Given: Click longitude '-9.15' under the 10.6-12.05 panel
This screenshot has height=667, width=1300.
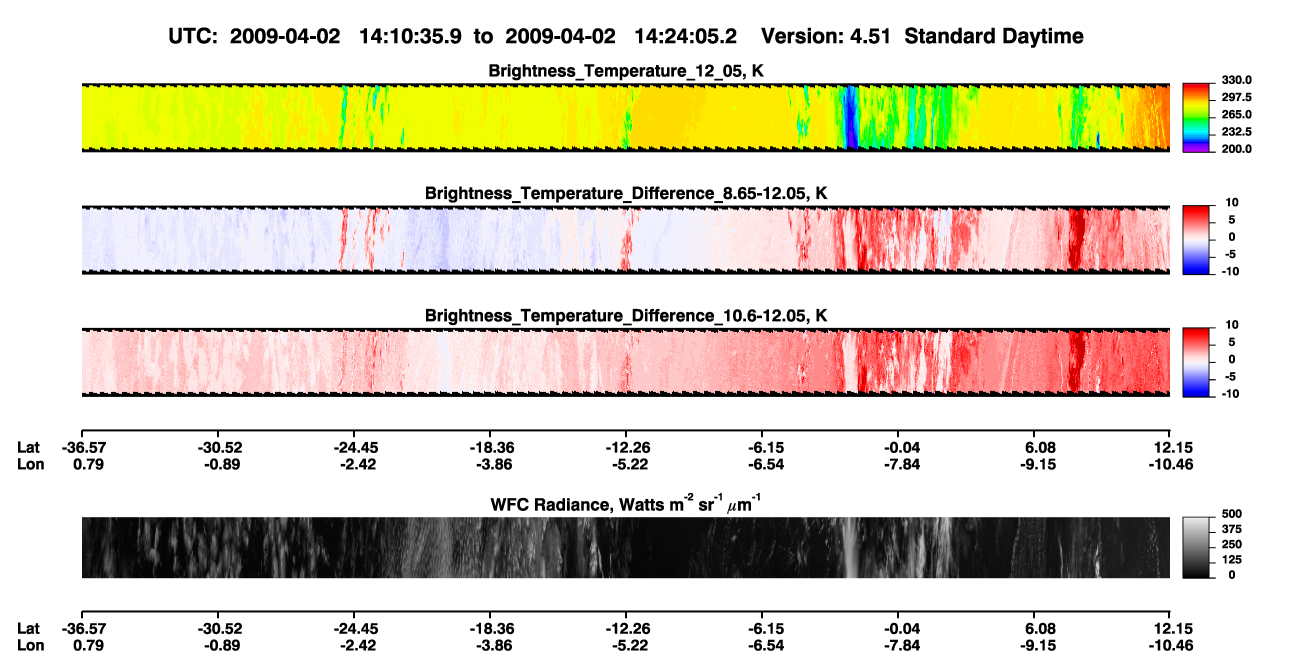Looking at the screenshot, I should click(x=1034, y=464).
